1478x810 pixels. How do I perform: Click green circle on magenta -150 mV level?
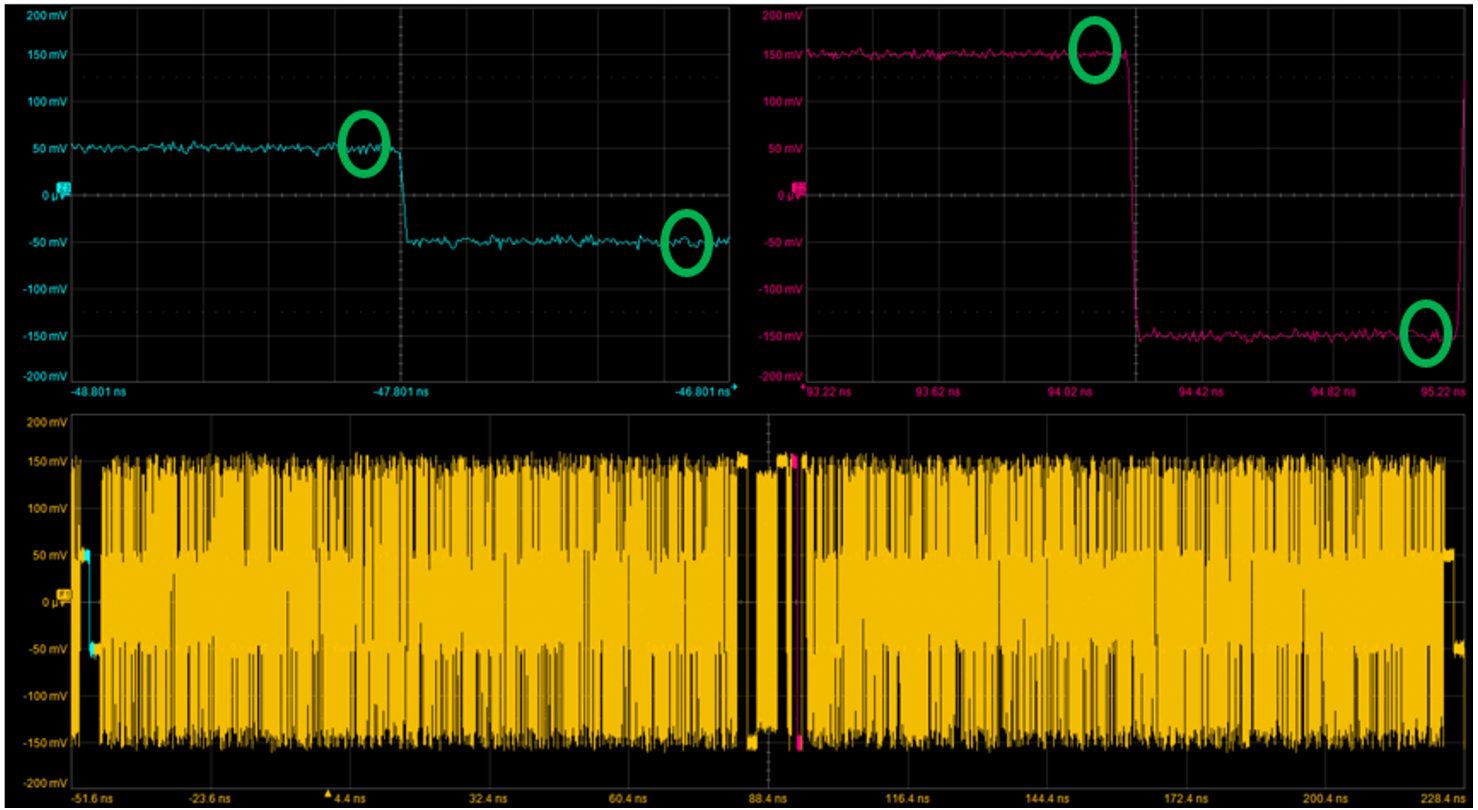[x=1425, y=333]
